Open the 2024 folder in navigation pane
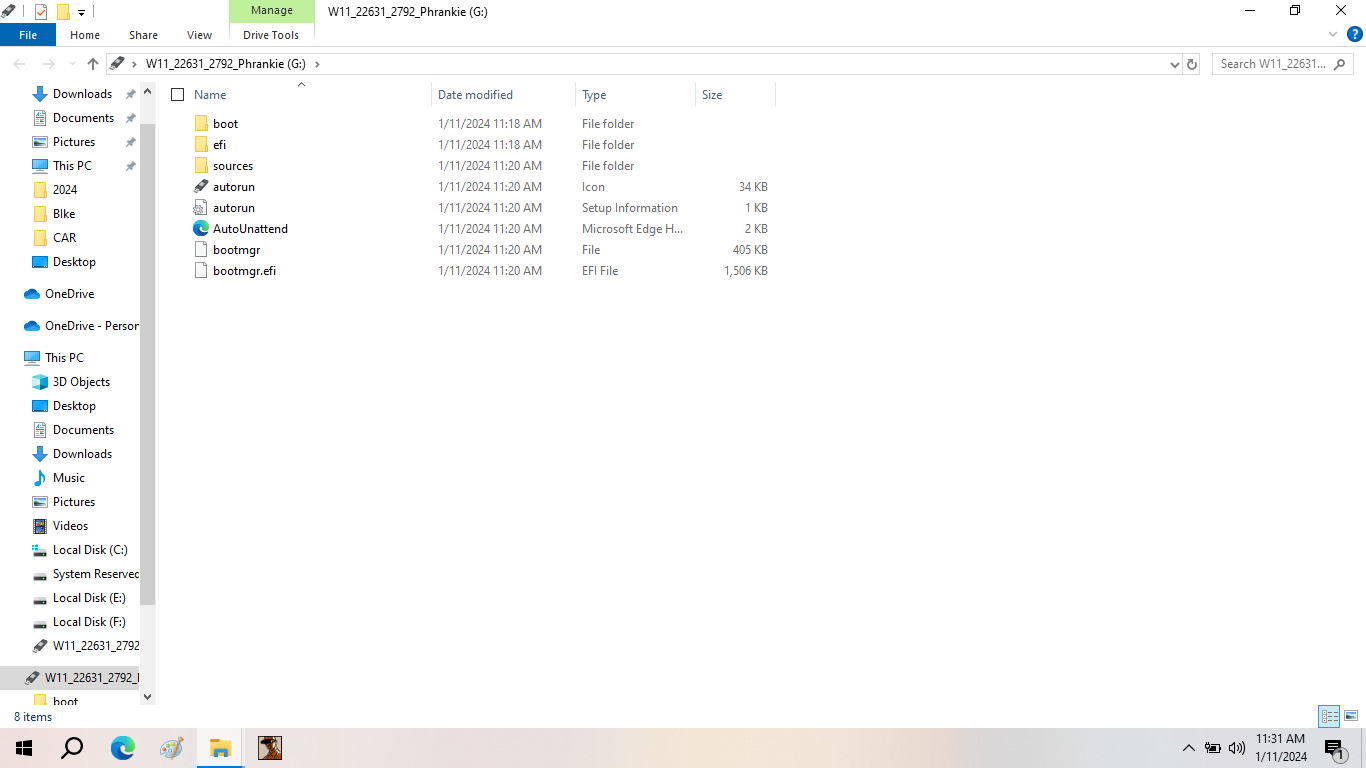Image resolution: width=1366 pixels, height=768 pixels. pos(65,190)
